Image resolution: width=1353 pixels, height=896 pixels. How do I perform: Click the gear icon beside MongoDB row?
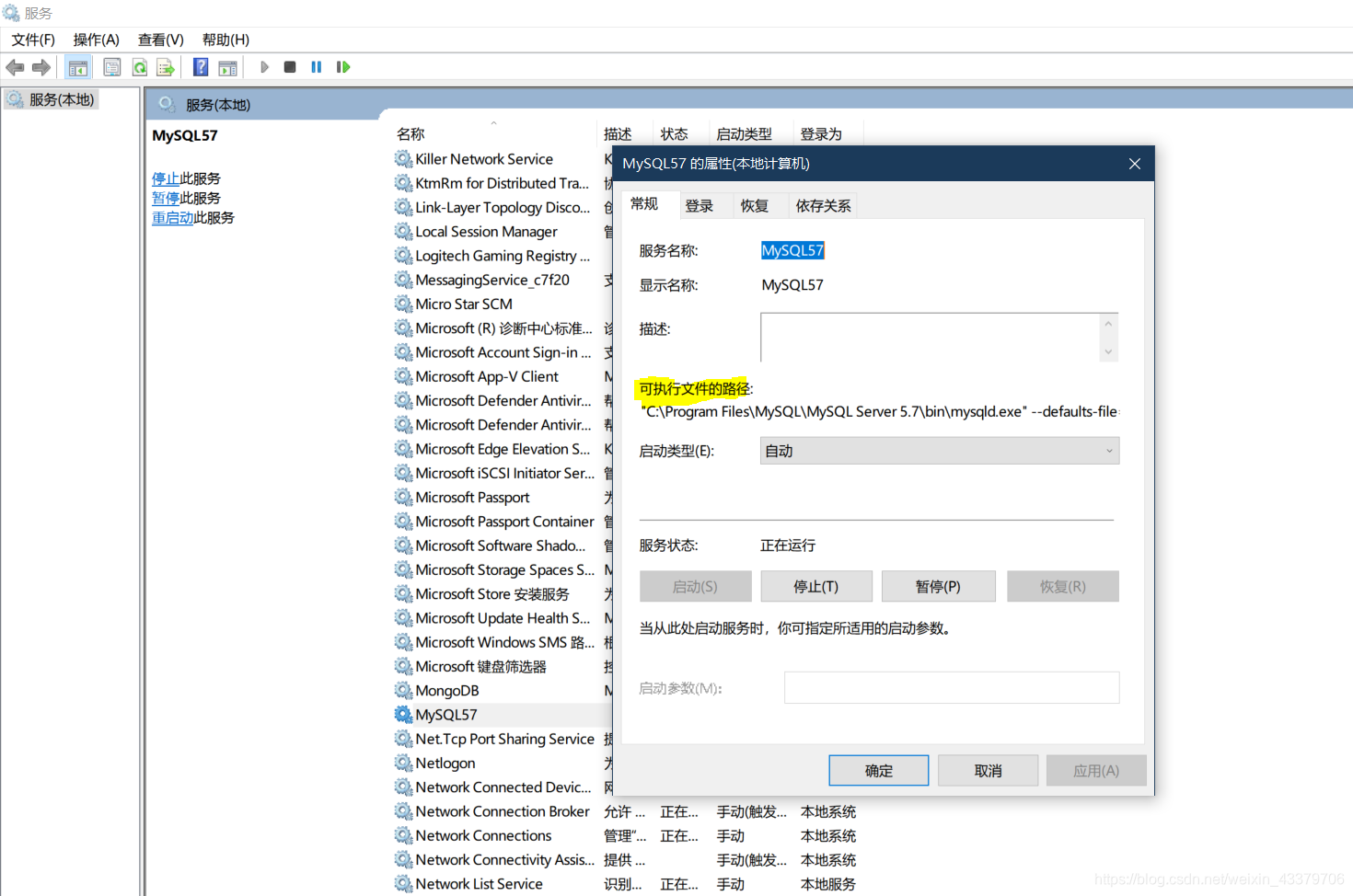pos(403,691)
